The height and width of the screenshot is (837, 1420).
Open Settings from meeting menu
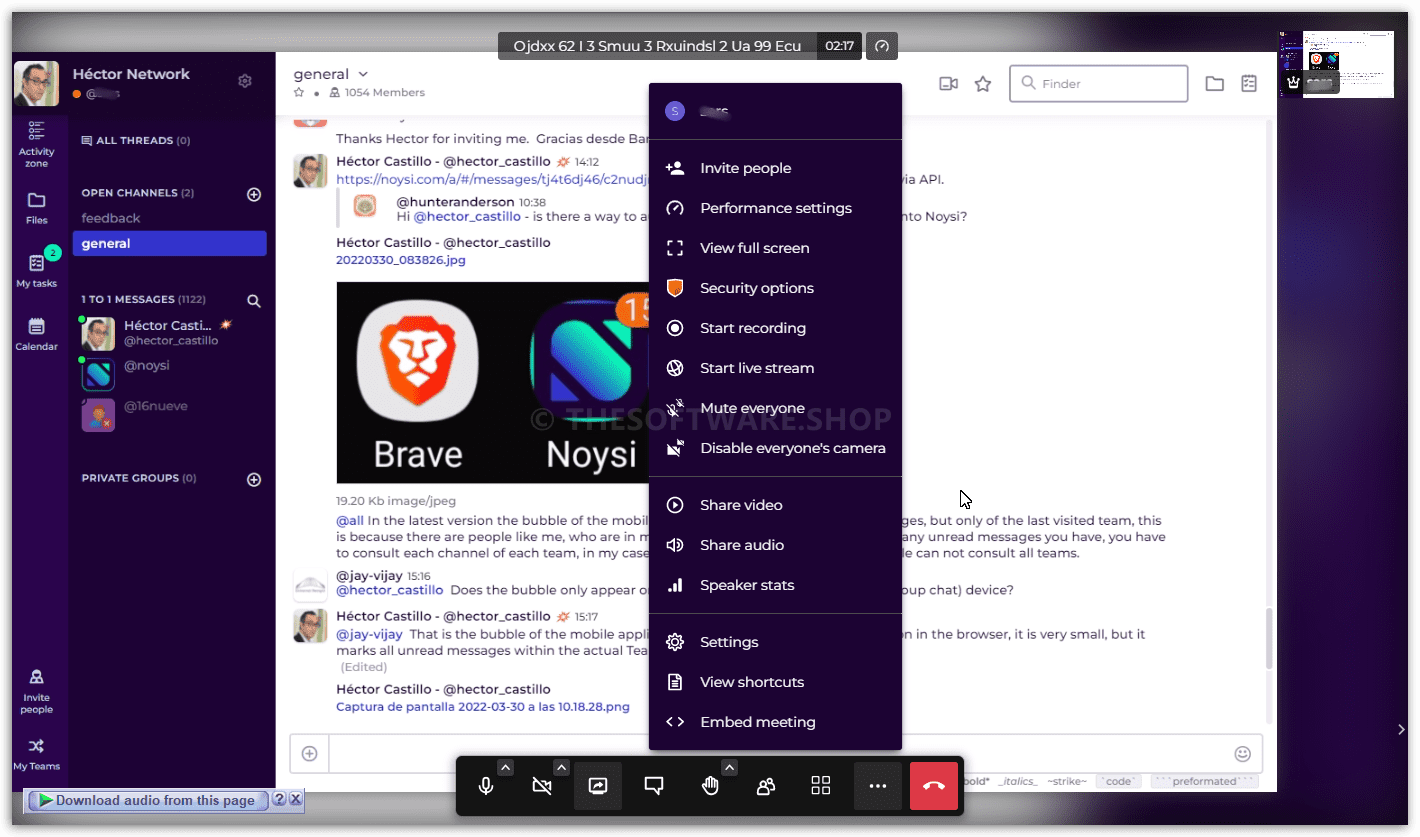click(x=775, y=642)
